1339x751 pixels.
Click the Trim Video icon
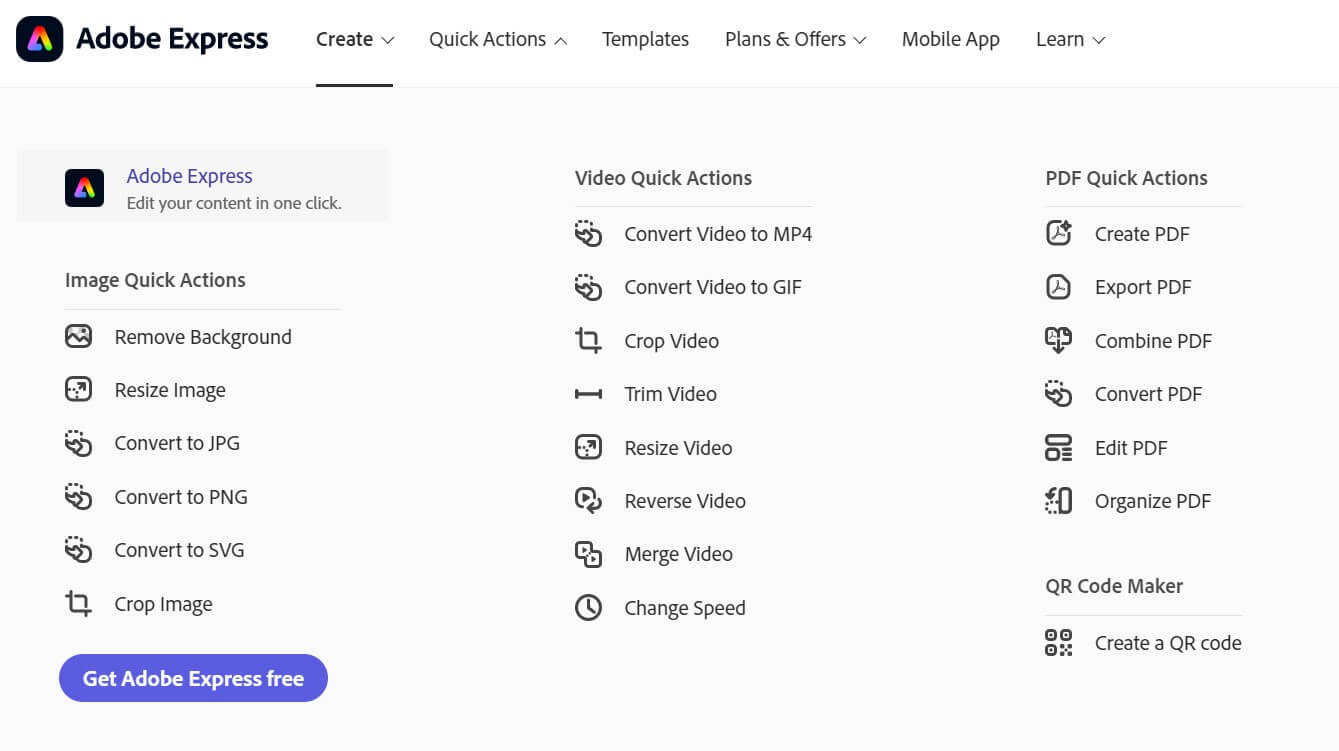pos(588,394)
